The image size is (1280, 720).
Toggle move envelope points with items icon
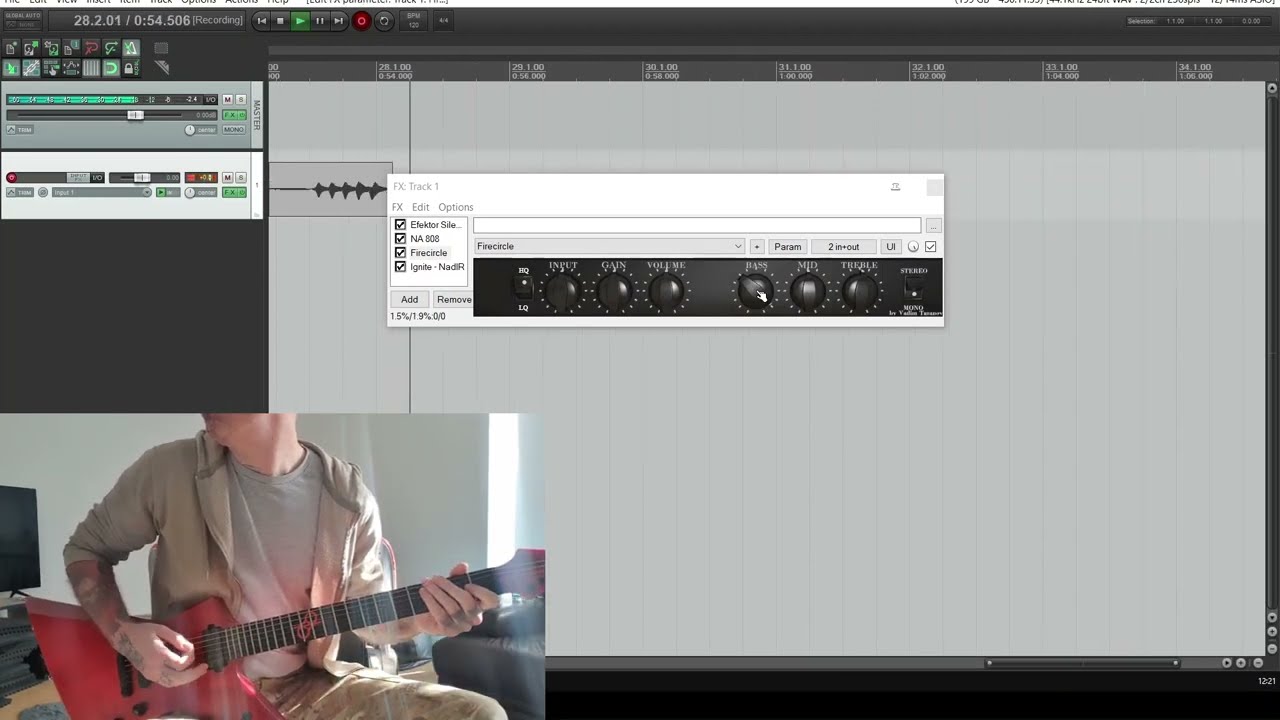tap(71, 68)
